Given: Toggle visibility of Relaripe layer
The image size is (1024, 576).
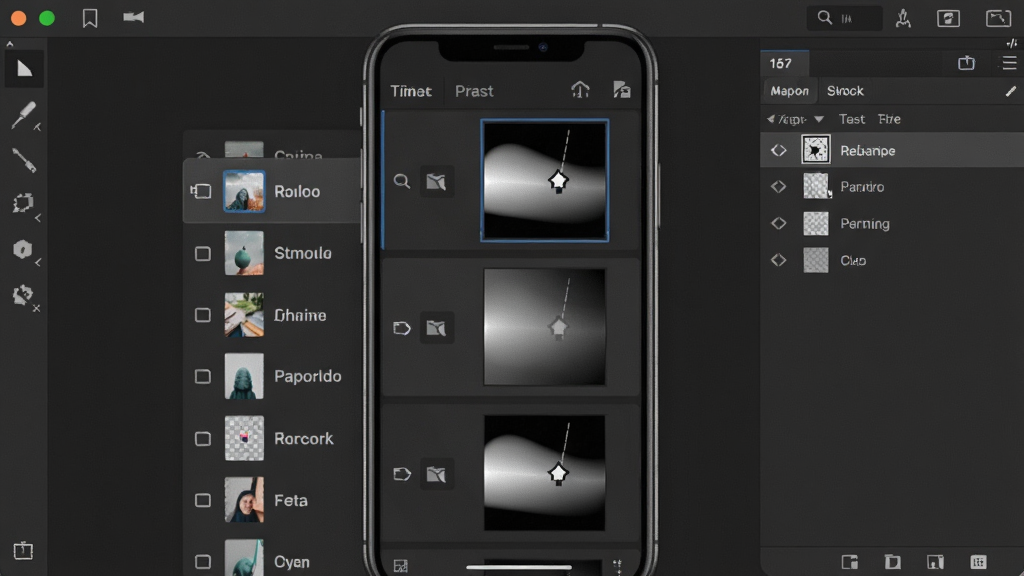Looking at the screenshot, I should pyautogui.click(x=778, y=150).
